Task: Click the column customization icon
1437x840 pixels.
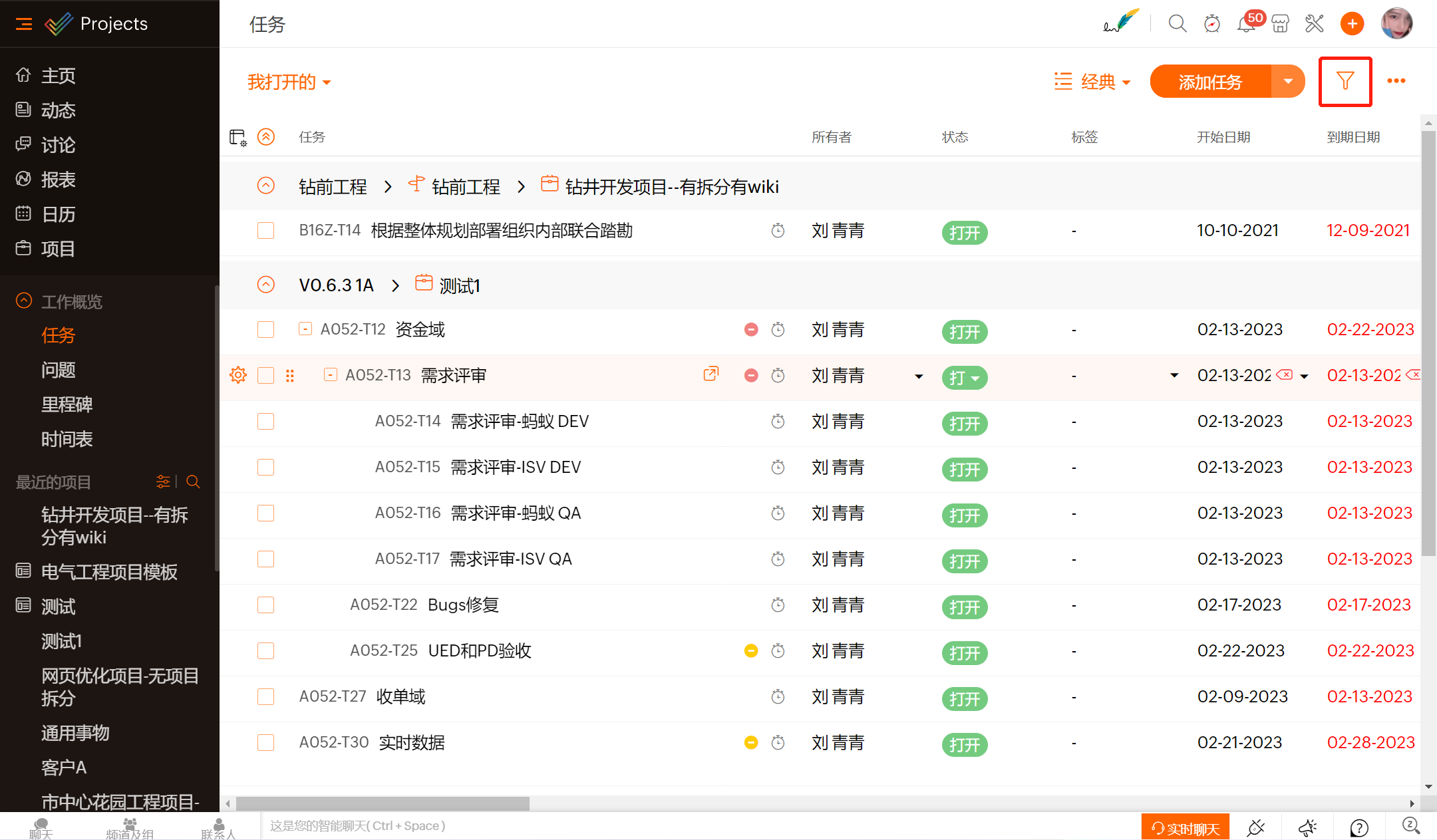Action: click(238, 138)
